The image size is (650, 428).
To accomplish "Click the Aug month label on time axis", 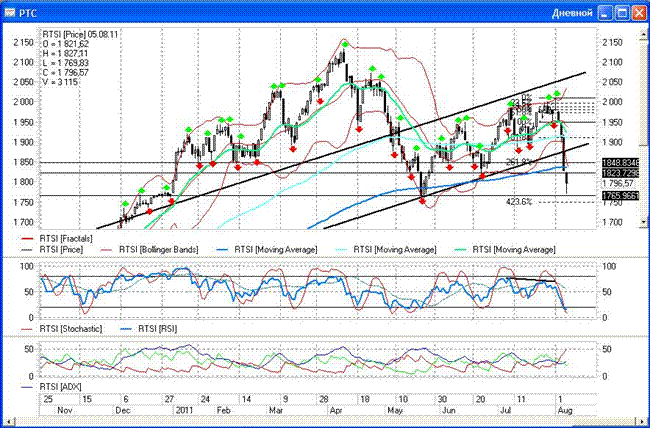I will point(565,410).
